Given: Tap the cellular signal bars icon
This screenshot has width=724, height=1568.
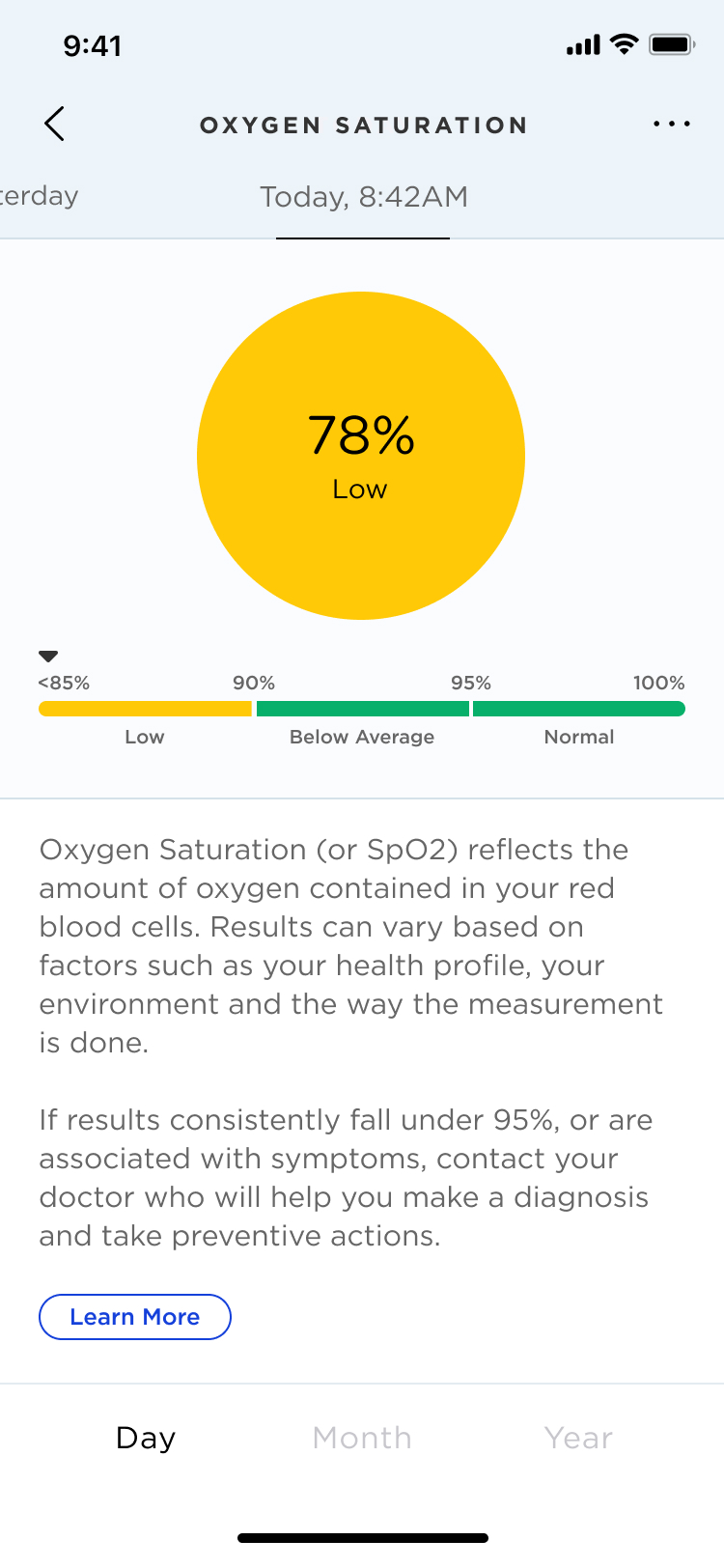Looking at the screenshot, I should coord(583,44).
